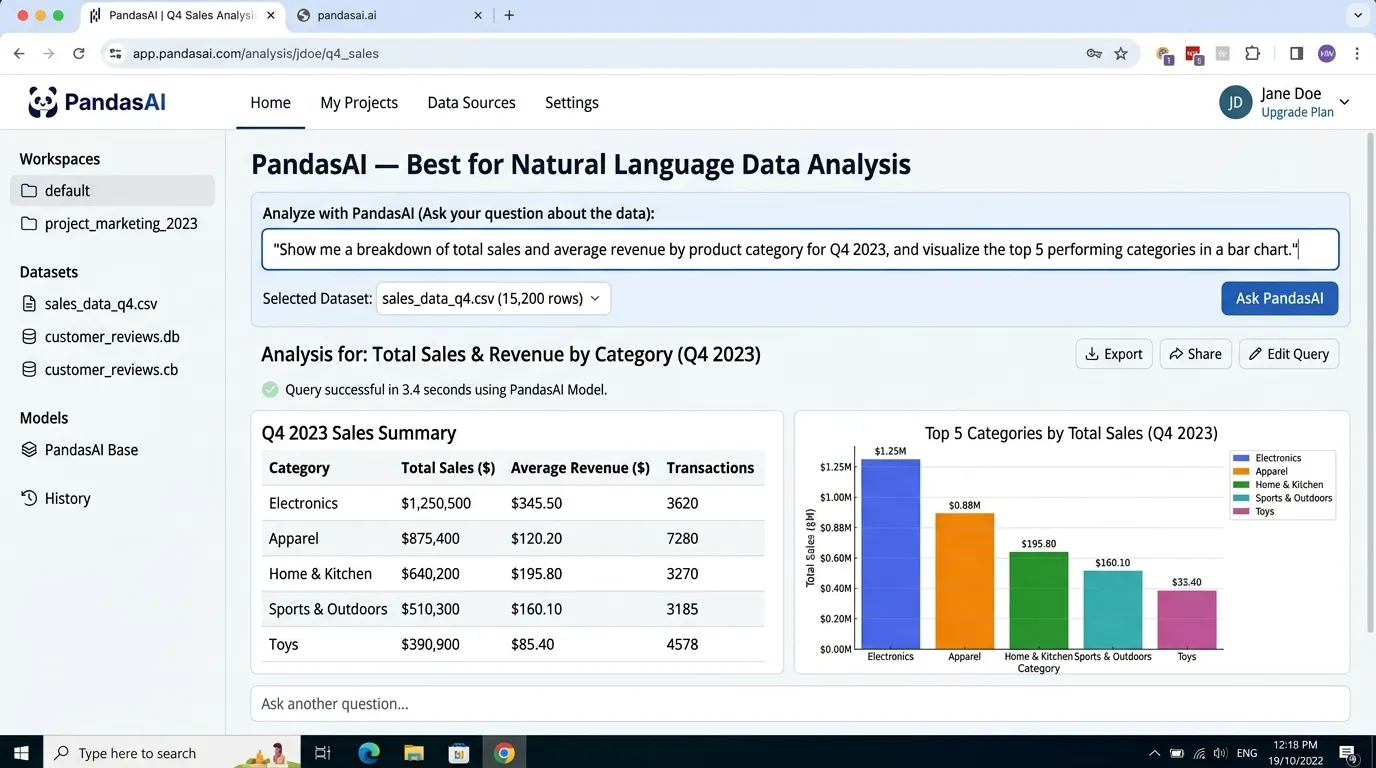Open Task View in the taskbar
1376x768 pixels.
pos(323,753)
